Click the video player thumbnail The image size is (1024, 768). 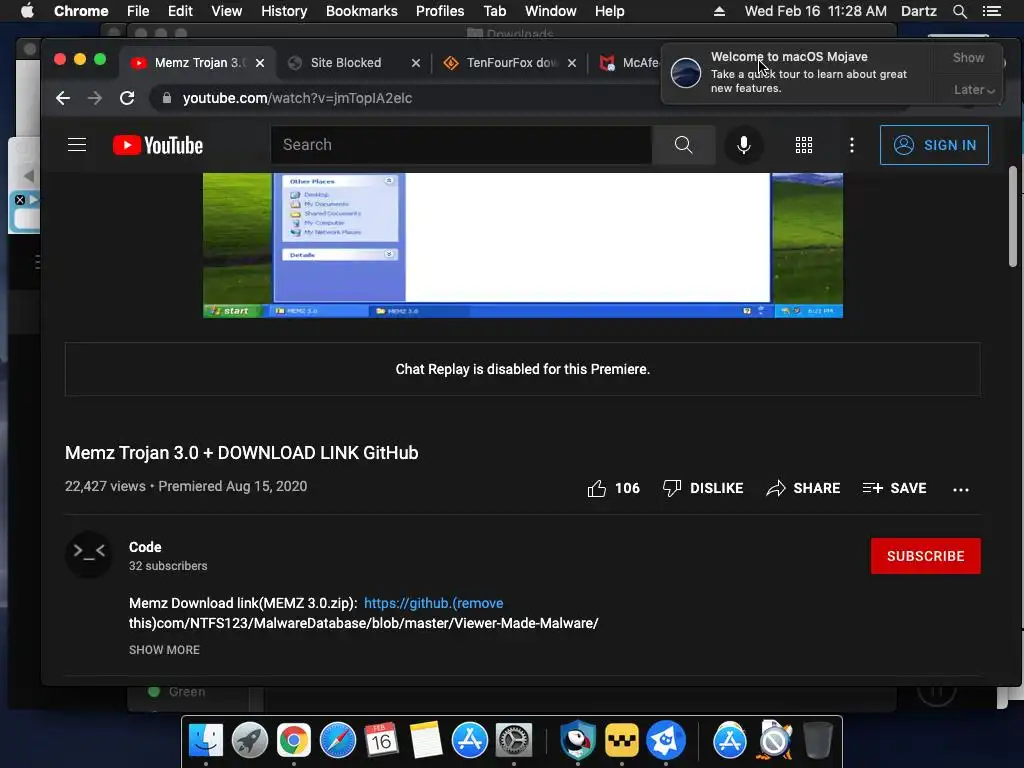pyautogui.click(x=522, y=245)
